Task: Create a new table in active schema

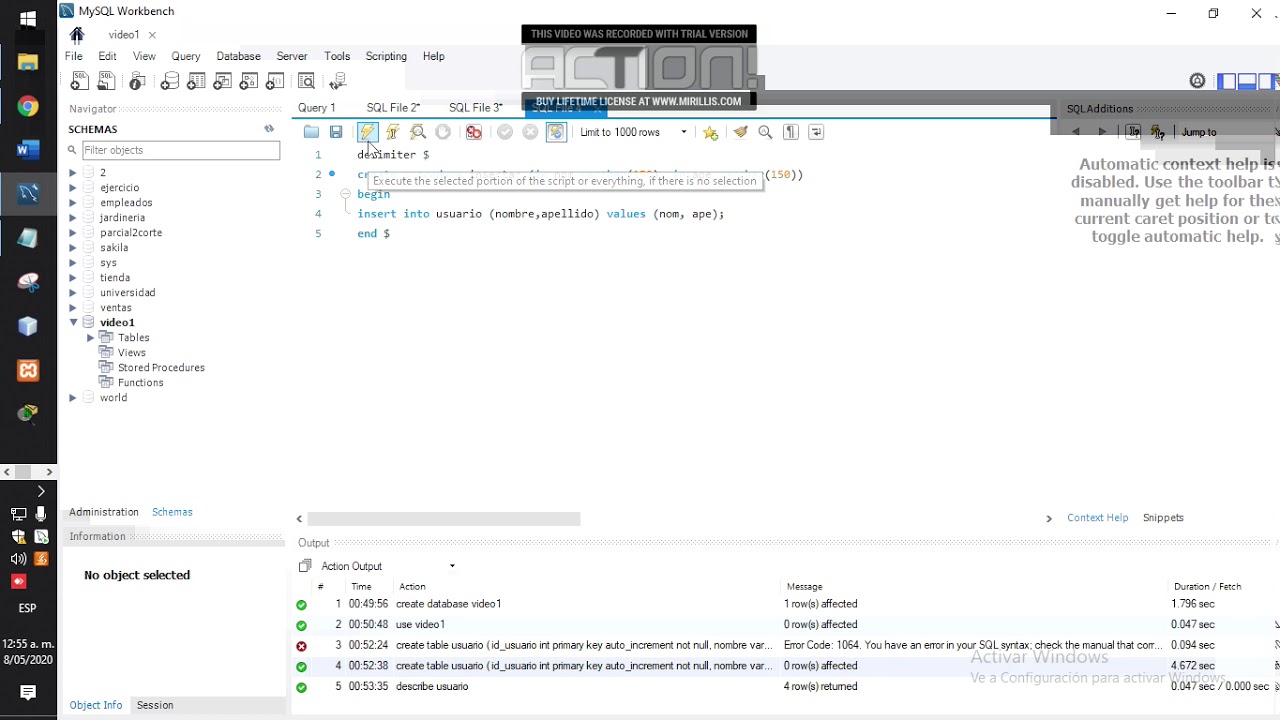Action: click(x=196, y=81)
